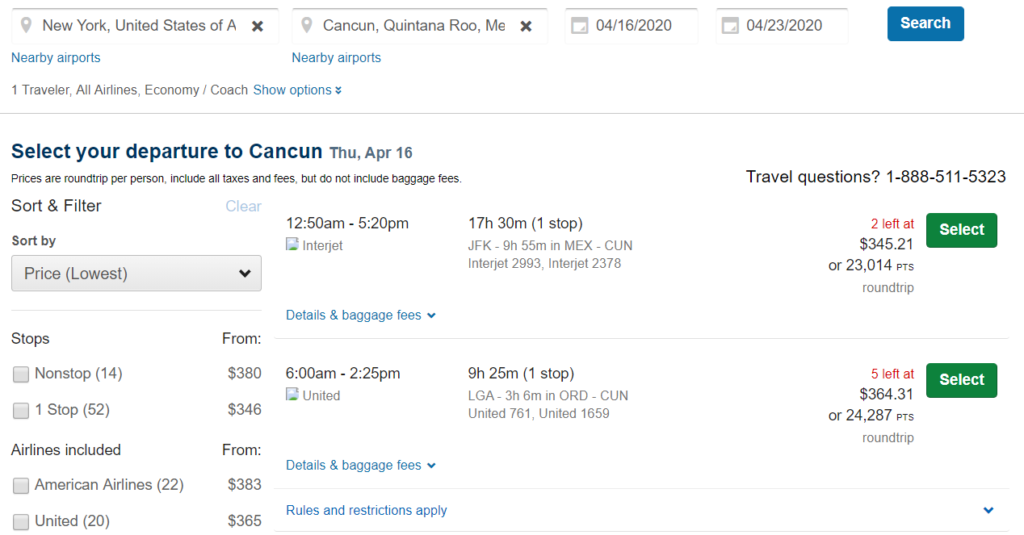Screen dimensions: 1024x535
Task: Click the destination location pin icon
Action: coord(308,26)
